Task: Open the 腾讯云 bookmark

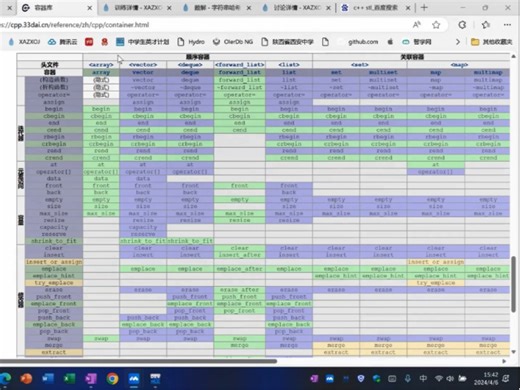Action: (63, 42)
